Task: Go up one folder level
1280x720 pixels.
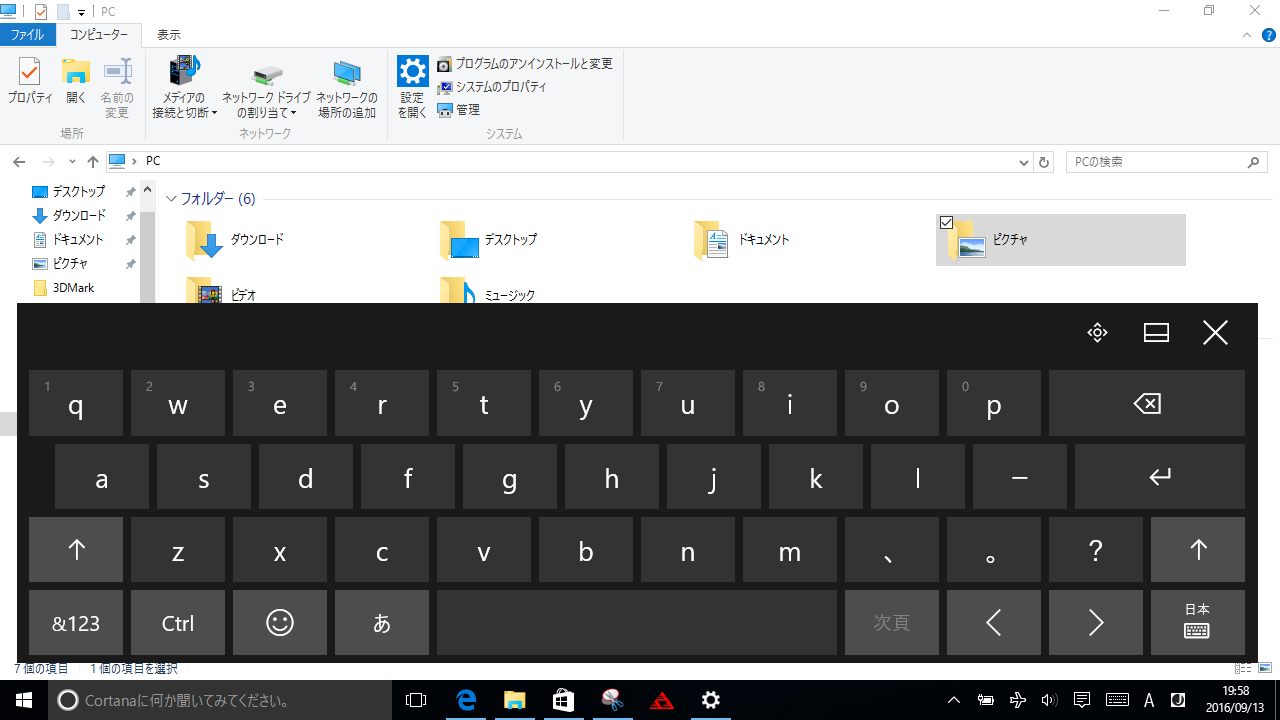Action: [93, 162]
